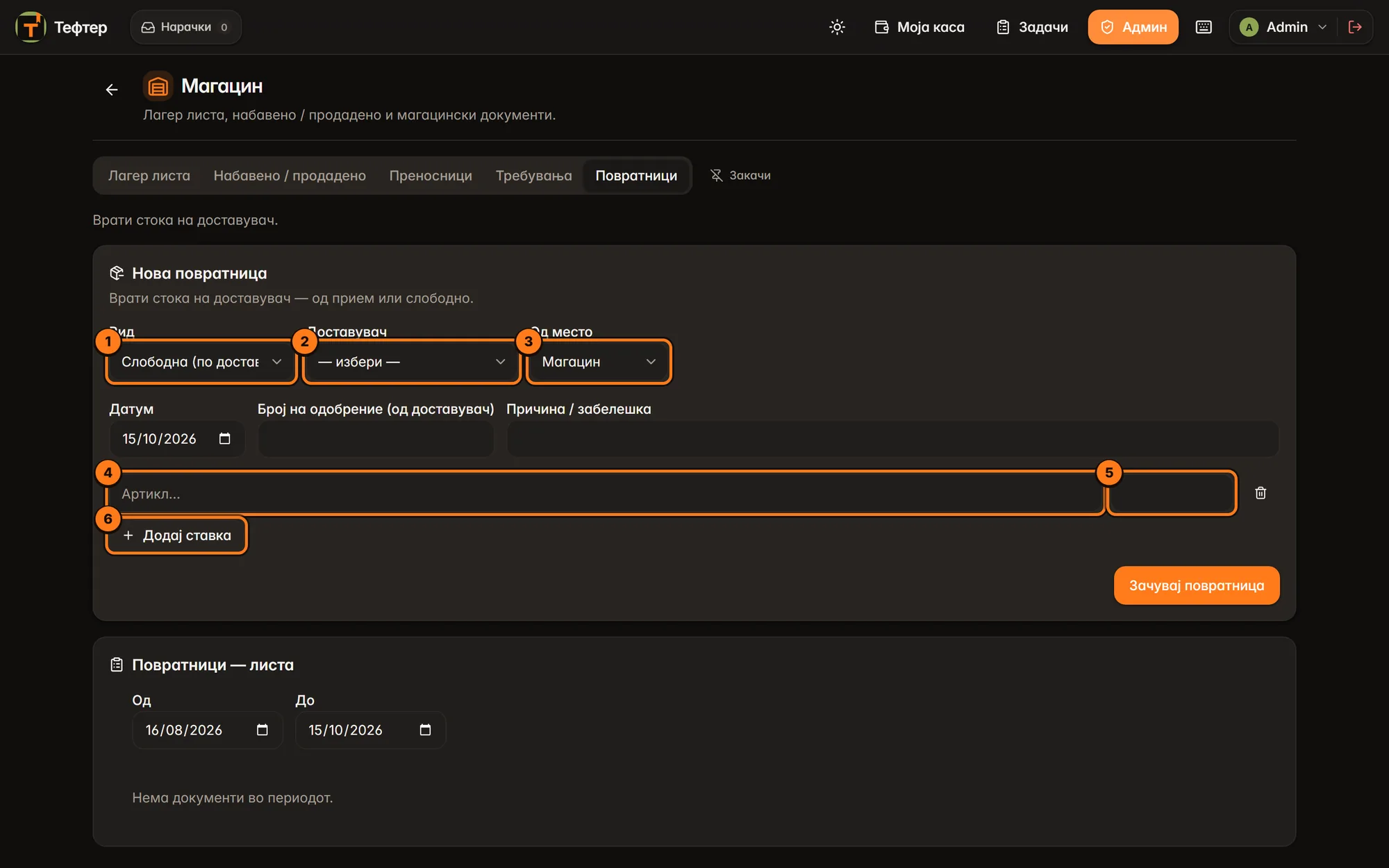
Task: Click the Закачи pin button
Action: pos(740,176)
